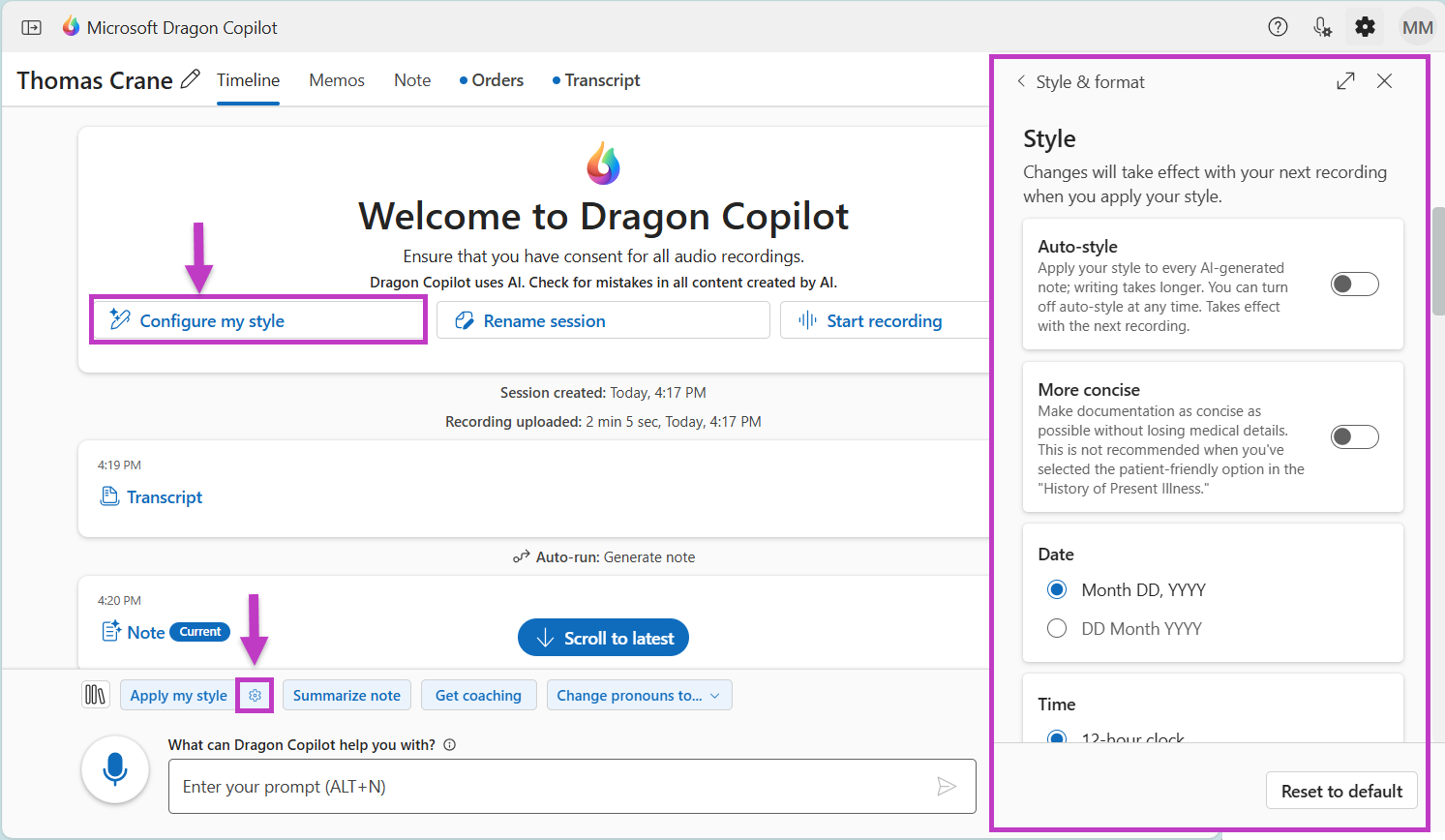
Task: Open the MM user profile avatar
Action: tap(1417, 27)
